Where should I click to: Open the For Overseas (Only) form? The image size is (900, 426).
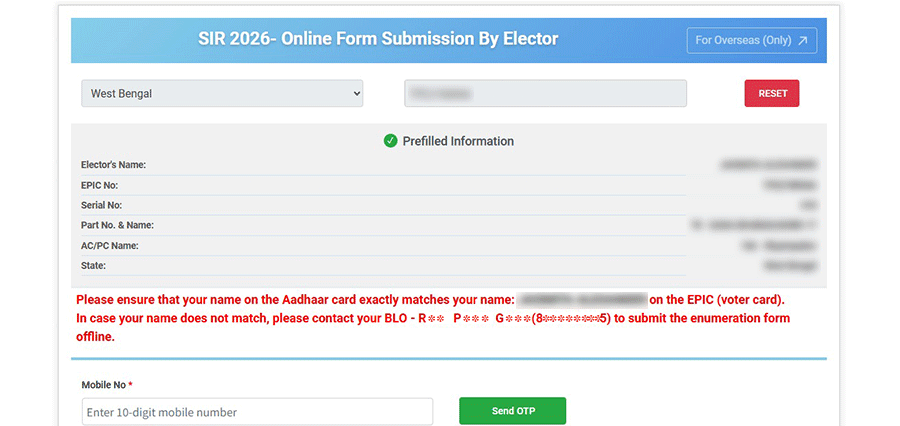751,40
